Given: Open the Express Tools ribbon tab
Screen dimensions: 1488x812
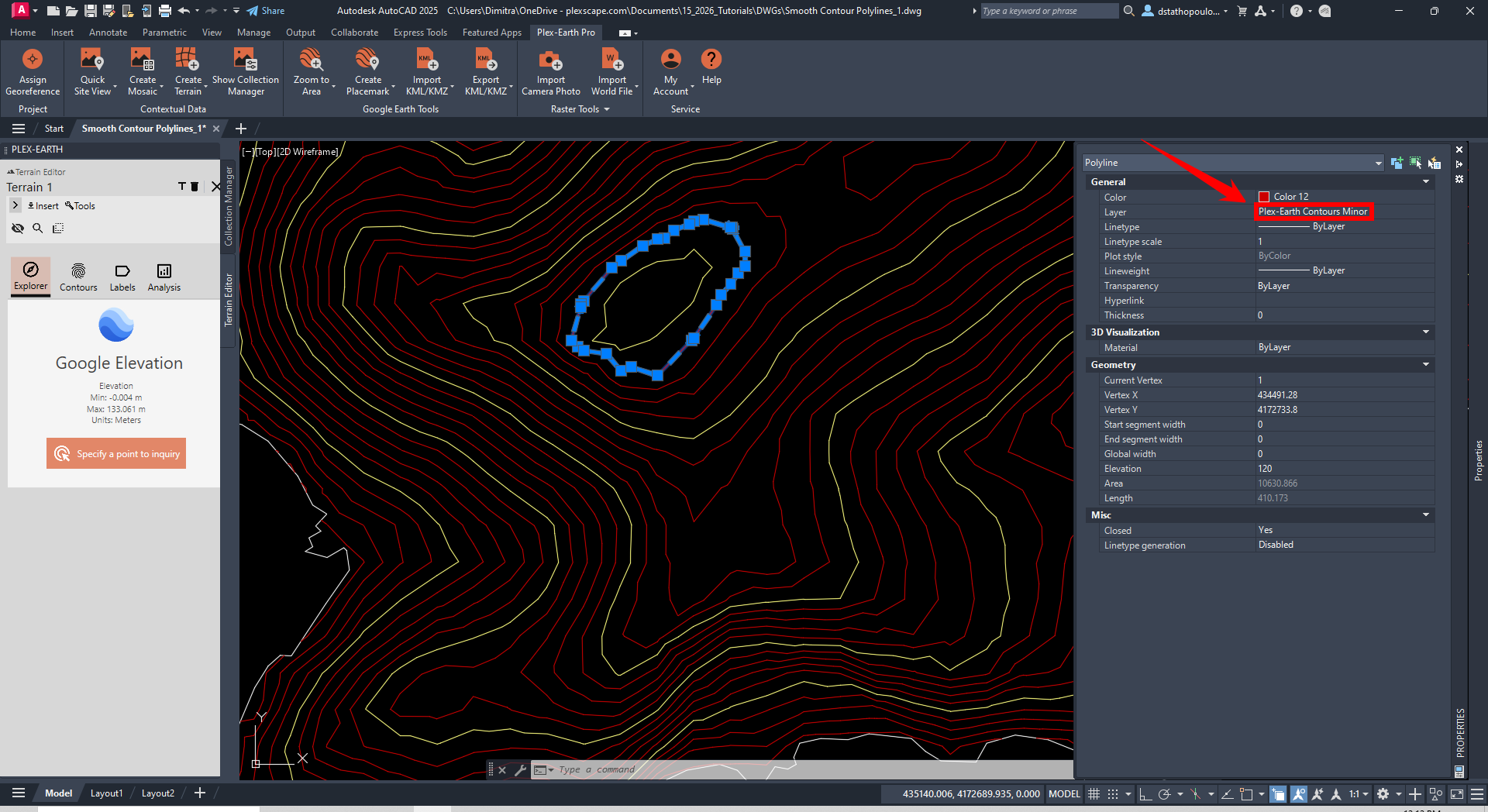Looking at the screenshot, I should point(420,33).
